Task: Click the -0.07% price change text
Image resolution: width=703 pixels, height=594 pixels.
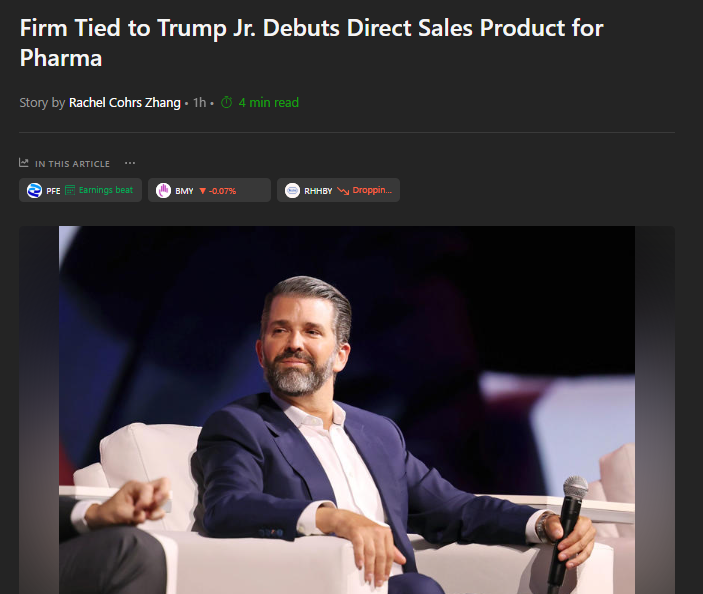Action: point(222,191)
